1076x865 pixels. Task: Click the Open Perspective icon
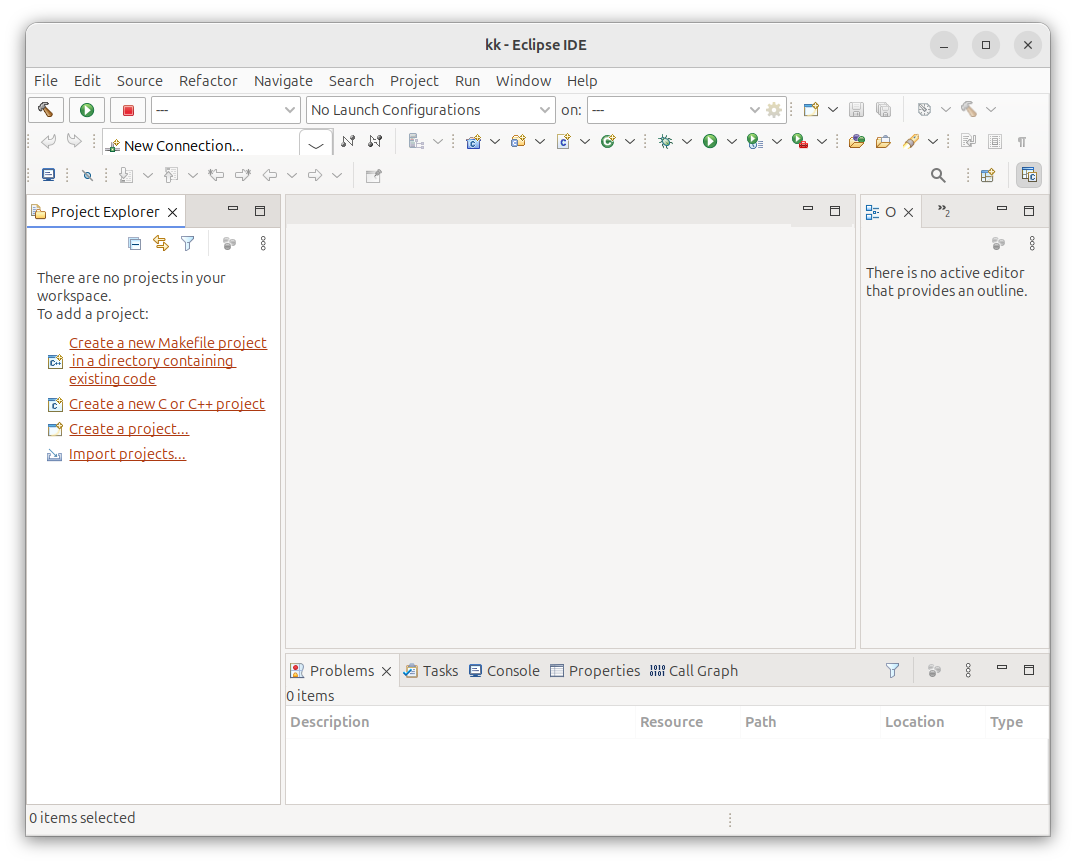pyautogui.click(x=988, y=176)
